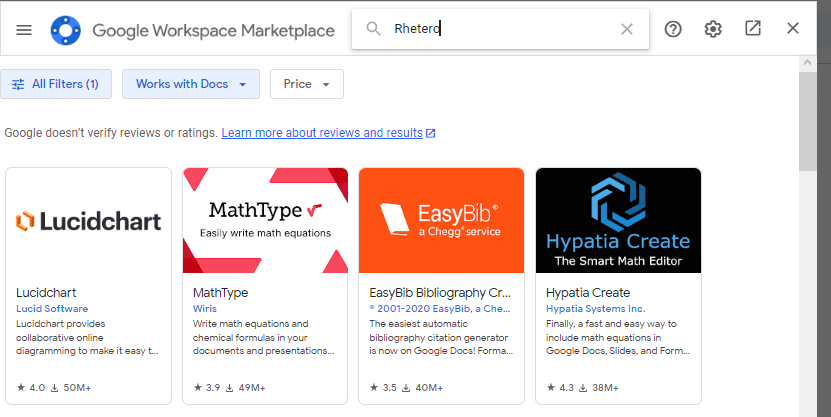Click the Lucidchart 50M+ downloads icon
Viewport: 831px width, 417px height.
click(x=54, y=388)
